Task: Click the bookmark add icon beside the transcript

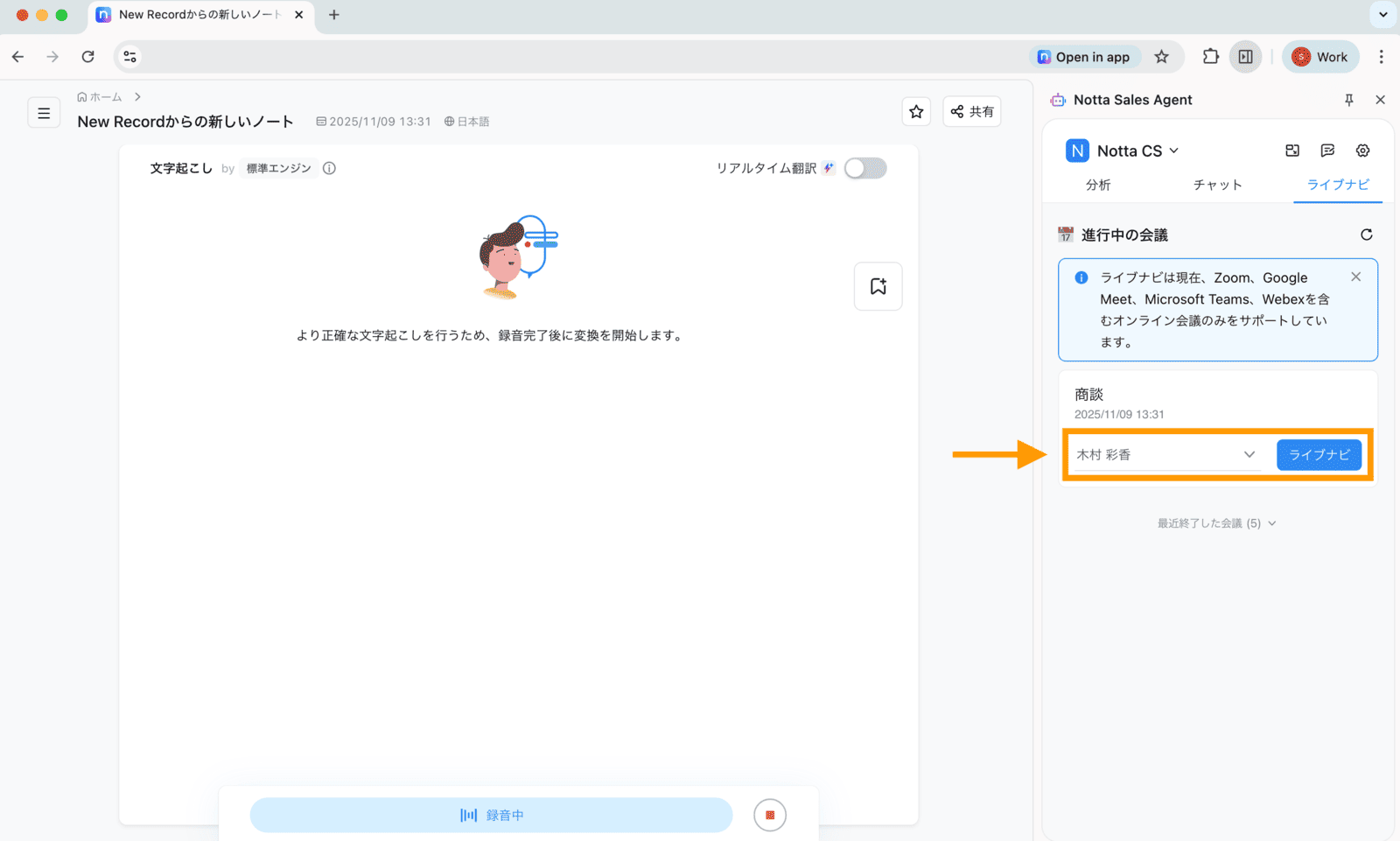Action: click(x=878, y=286)
